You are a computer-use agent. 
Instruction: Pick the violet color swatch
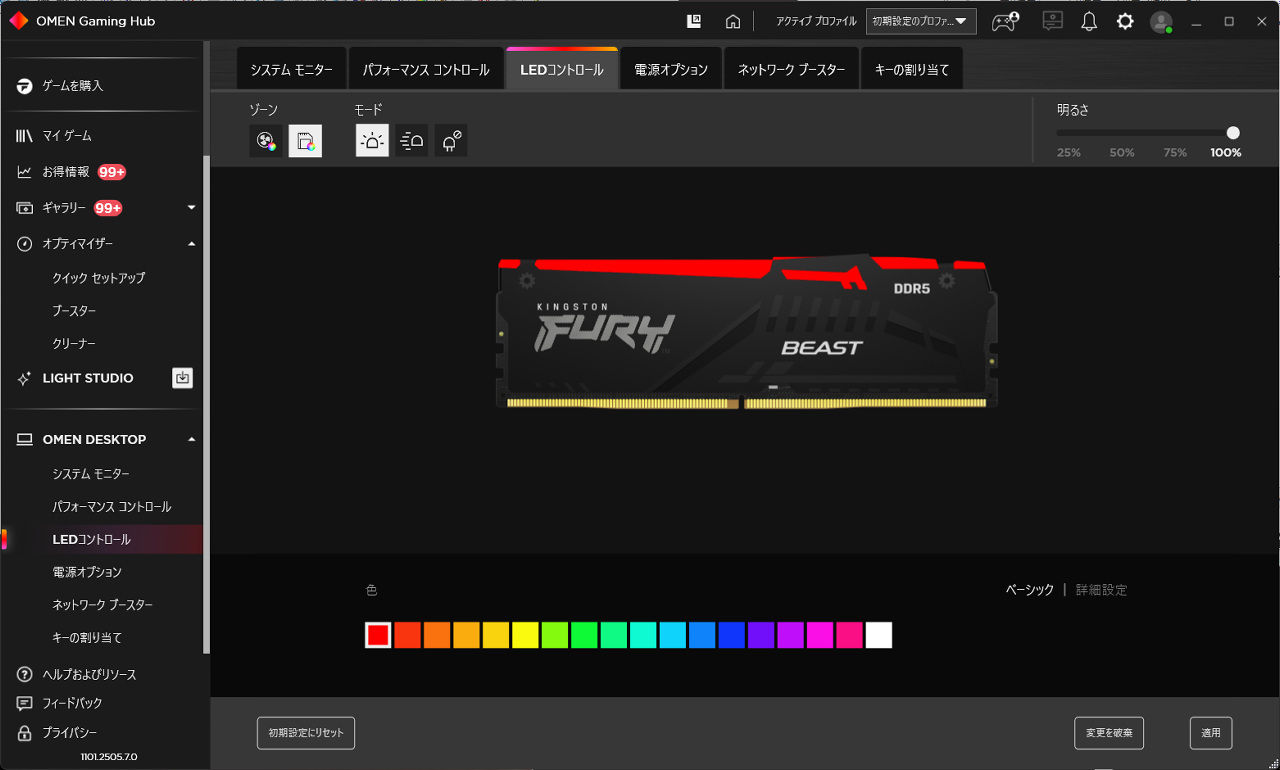click(761, 635)
